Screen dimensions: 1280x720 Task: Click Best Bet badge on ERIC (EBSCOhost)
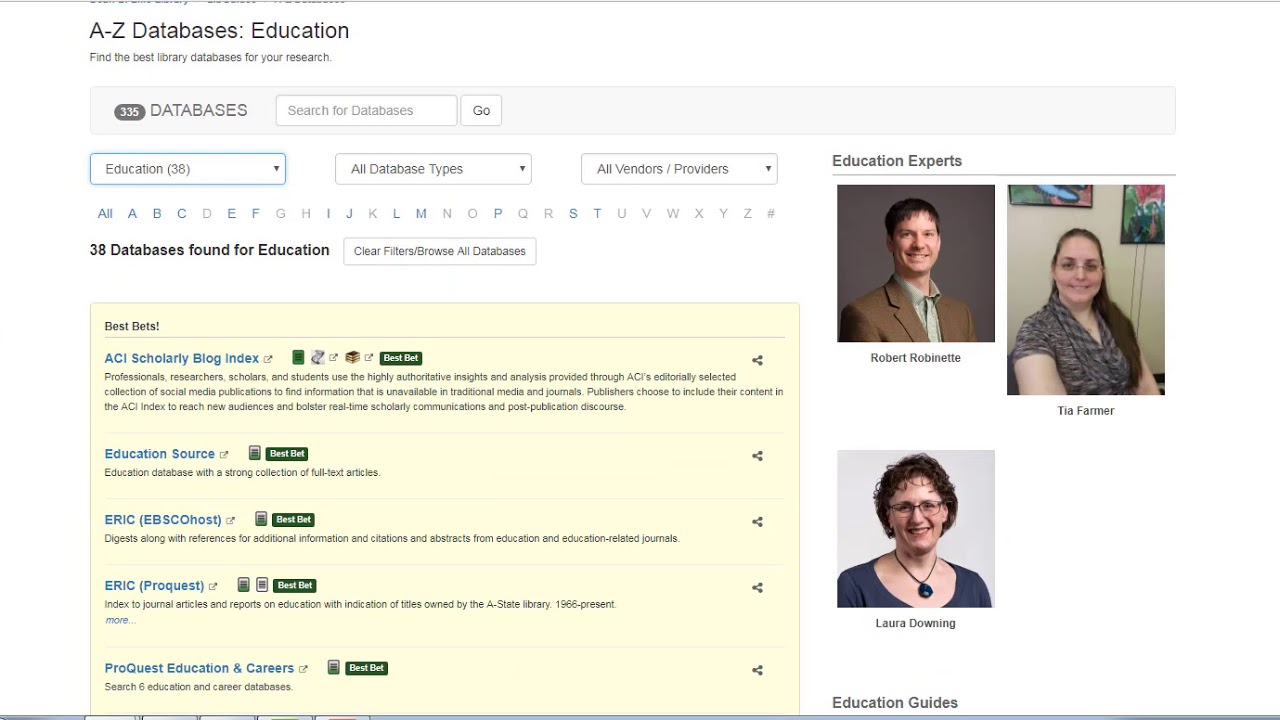coord(293,520)
